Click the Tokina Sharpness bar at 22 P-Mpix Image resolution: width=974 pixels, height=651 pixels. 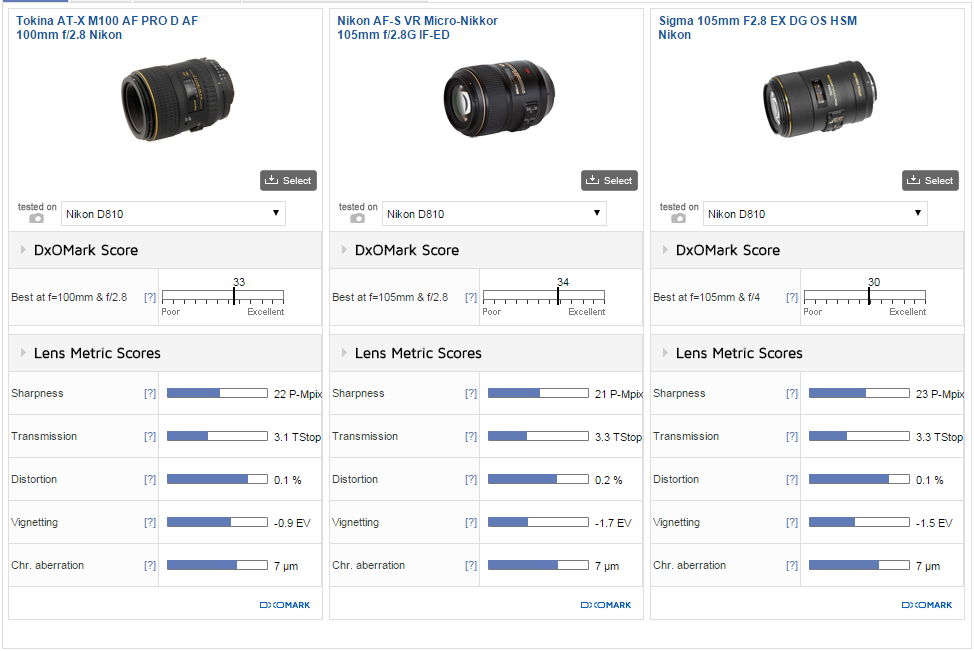[217, 393]
